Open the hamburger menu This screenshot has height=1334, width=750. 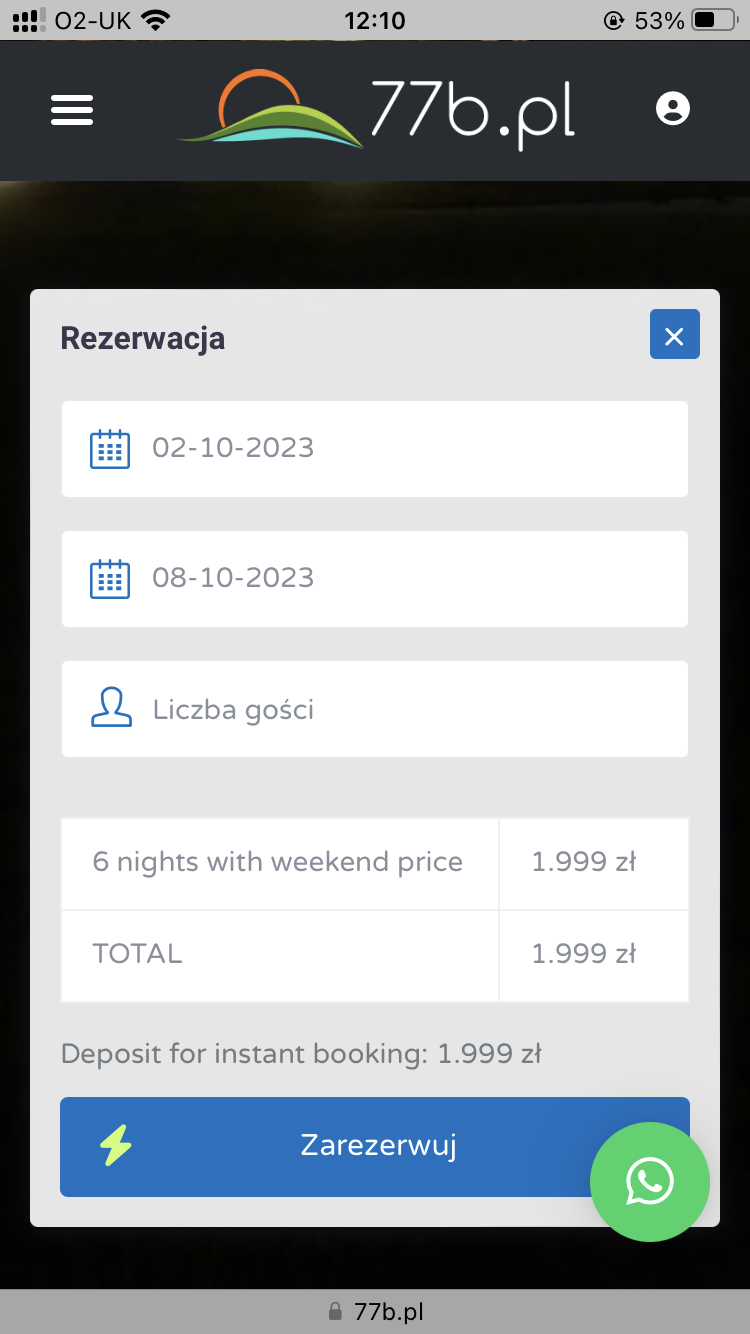click(x=72, y=109)
